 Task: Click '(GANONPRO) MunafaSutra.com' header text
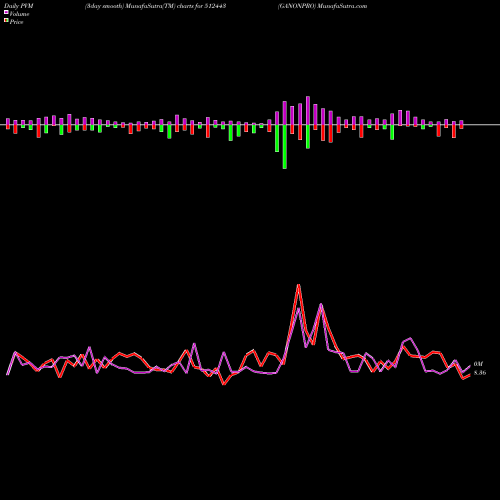coord(322,6)
